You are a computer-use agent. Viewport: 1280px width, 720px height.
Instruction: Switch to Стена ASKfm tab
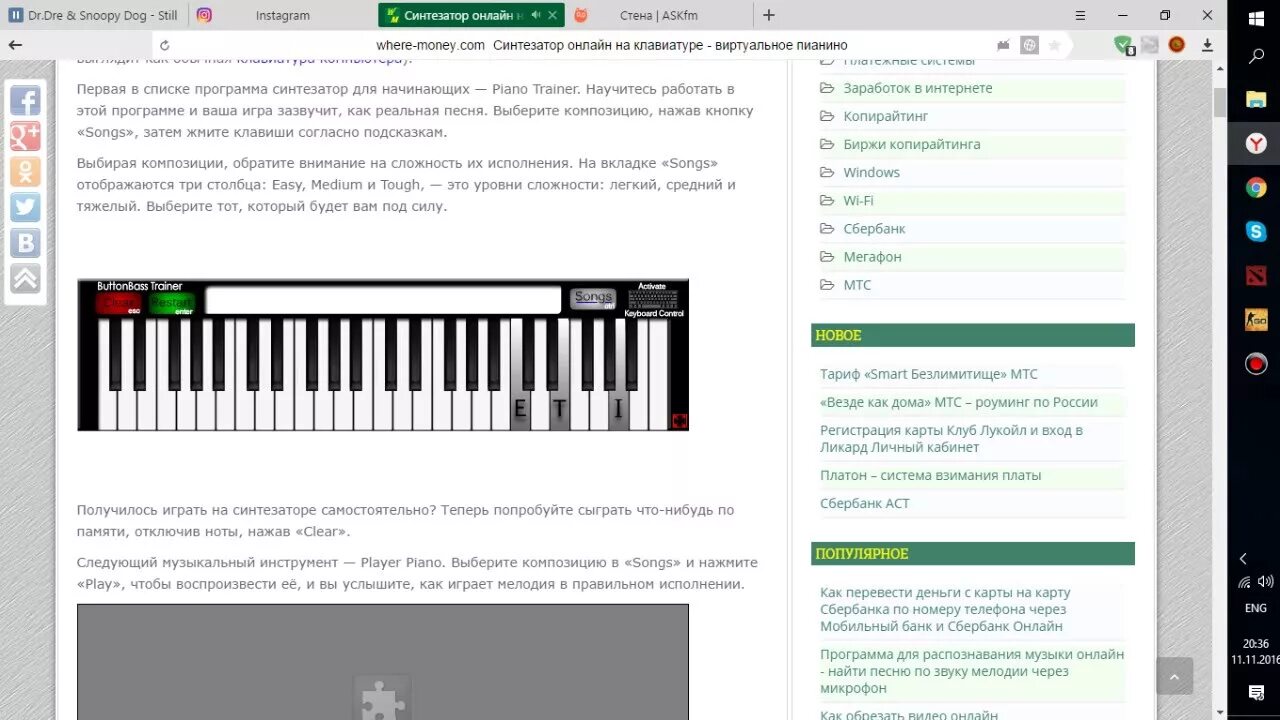pos(660,15)
